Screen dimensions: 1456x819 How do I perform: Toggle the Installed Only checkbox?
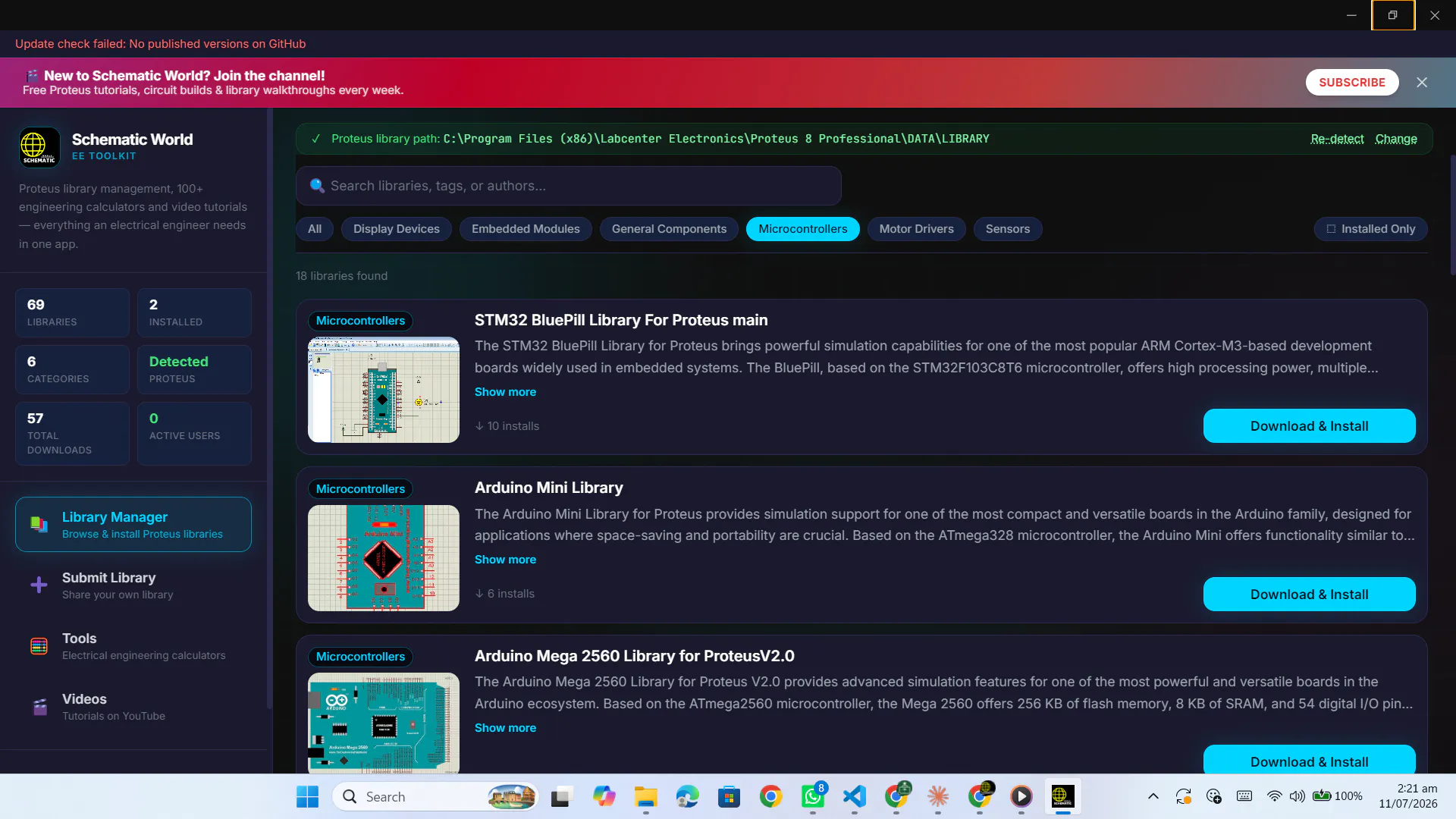click(x=1370, y=229)
